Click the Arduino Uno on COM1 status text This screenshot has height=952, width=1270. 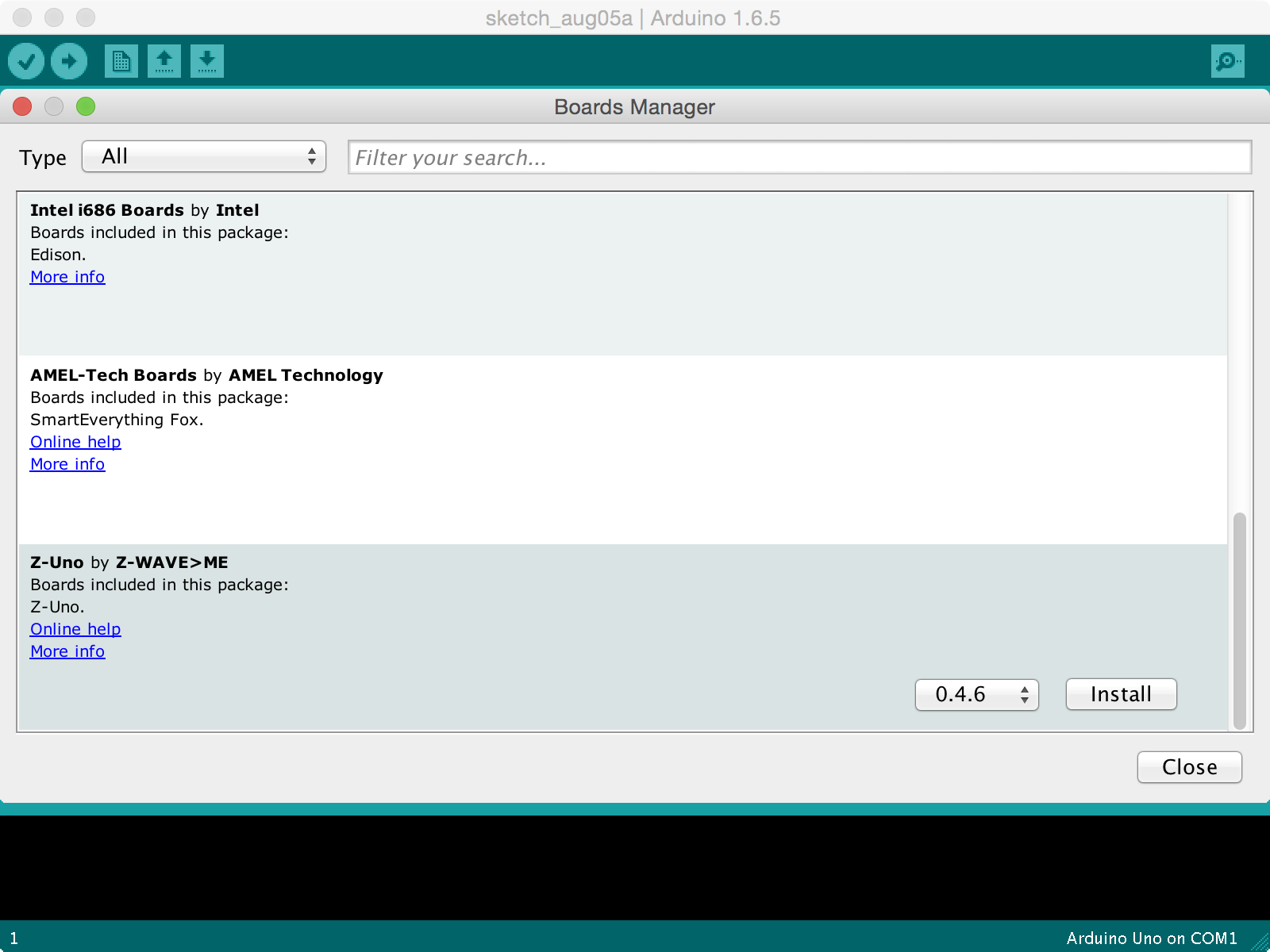(x=1152, y=939)
